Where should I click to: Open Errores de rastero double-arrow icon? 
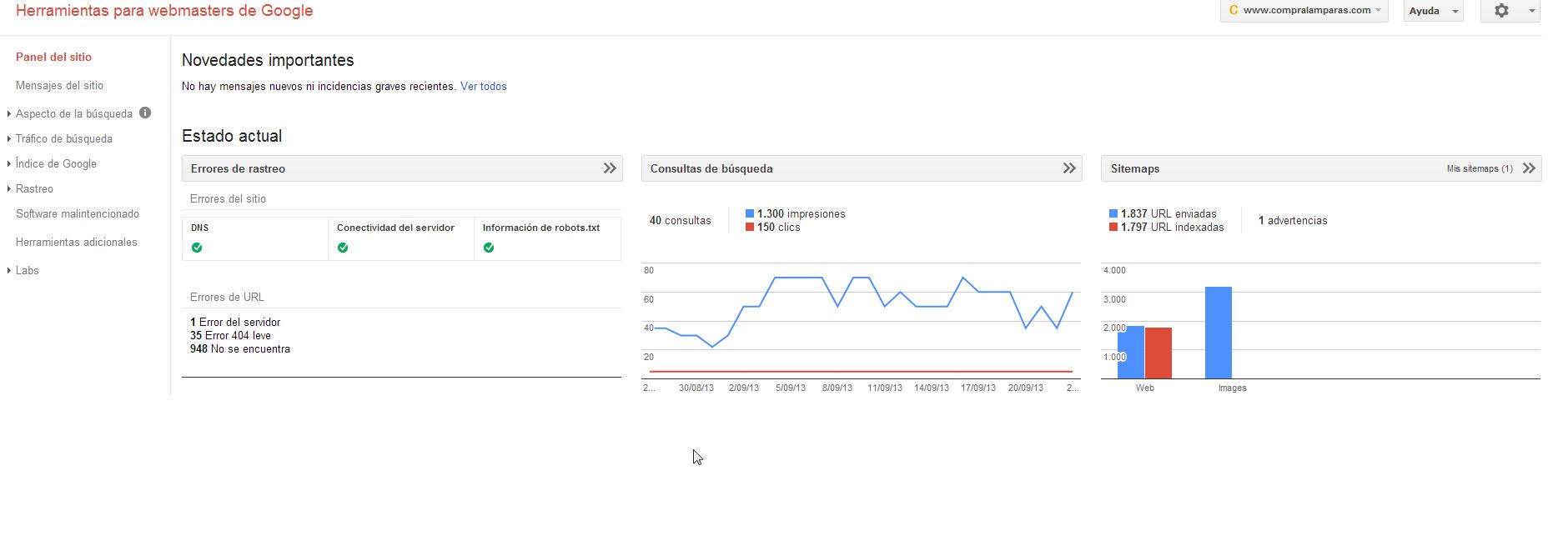(x=610, y=168)
